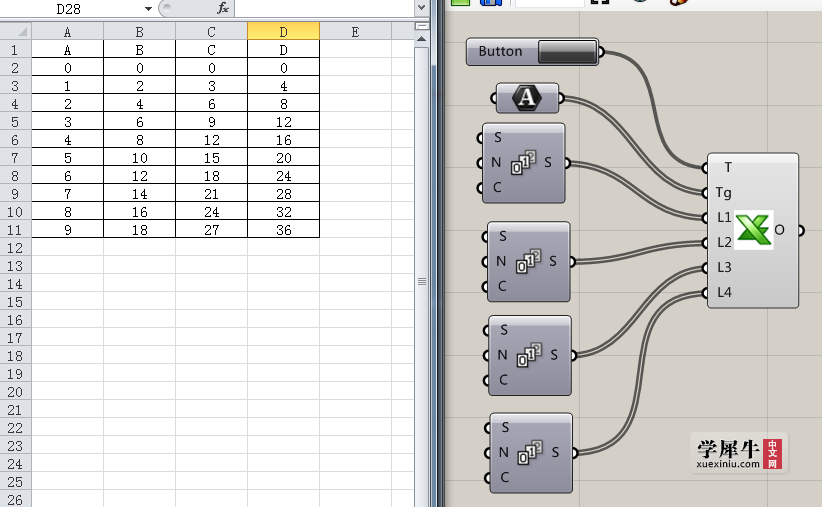Open the Name Box dropdown arrow
The width and height of the screenshot is (822, 507).
tap(148, 9)
